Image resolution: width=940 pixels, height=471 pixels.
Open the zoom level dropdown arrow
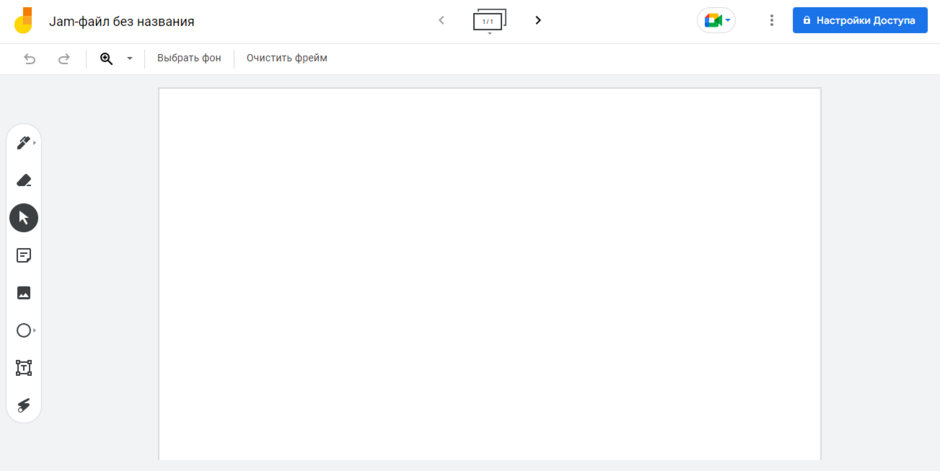point(129,59)
